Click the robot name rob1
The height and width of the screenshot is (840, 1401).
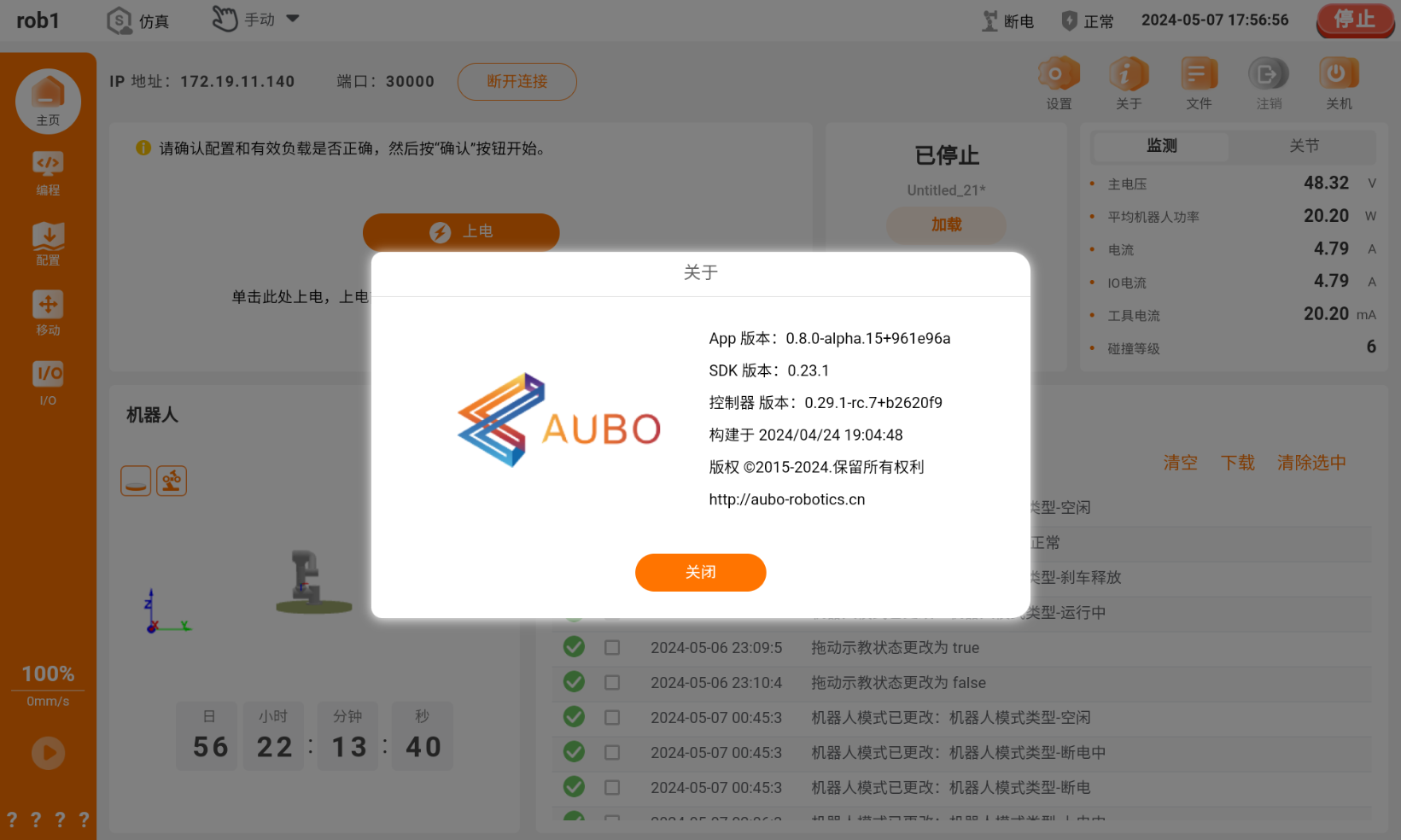tap(38, 20)
